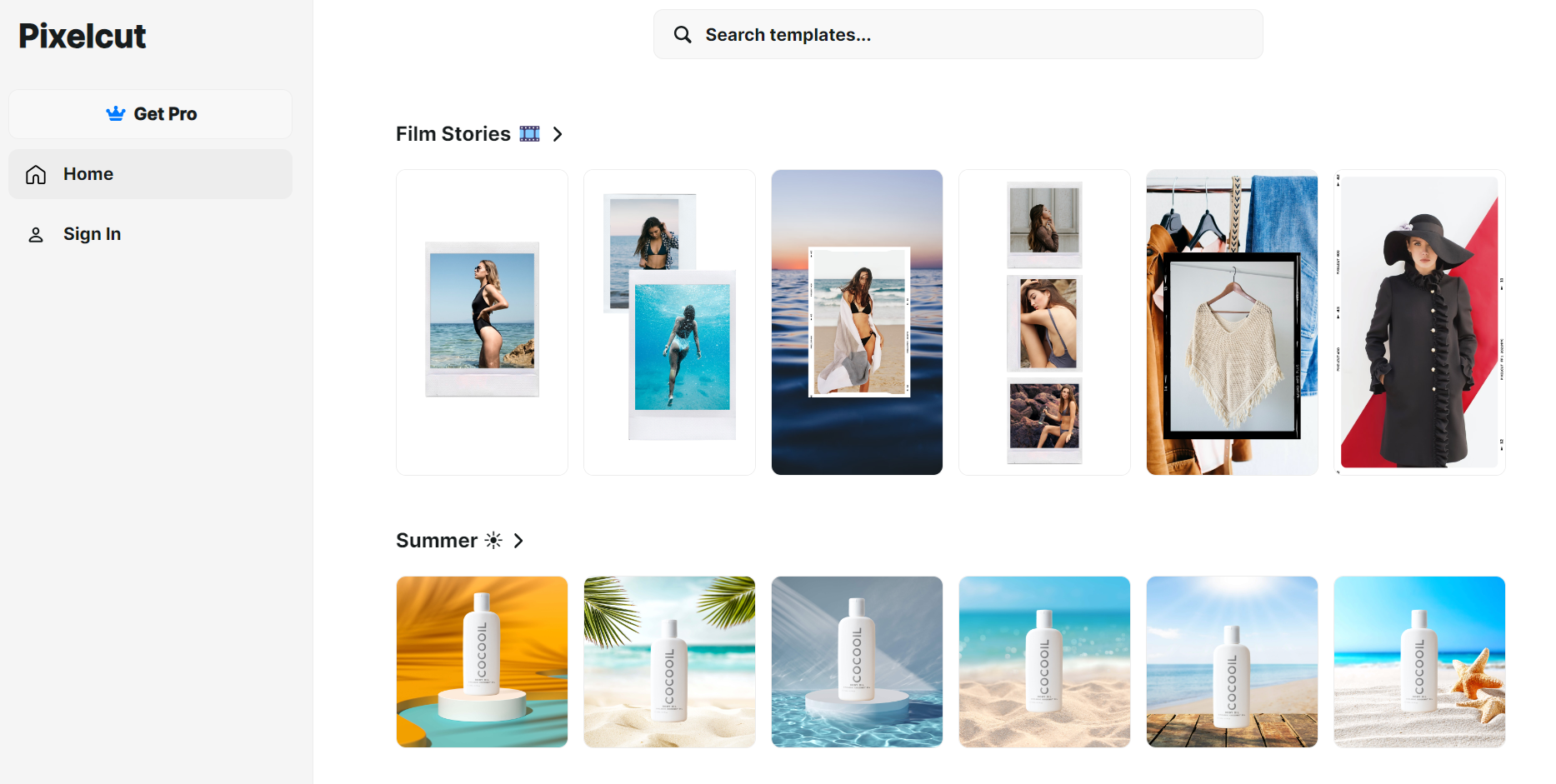1556x784 pixels.
Task: Click the person icon beside Sign In
Action: coord(36,235)
